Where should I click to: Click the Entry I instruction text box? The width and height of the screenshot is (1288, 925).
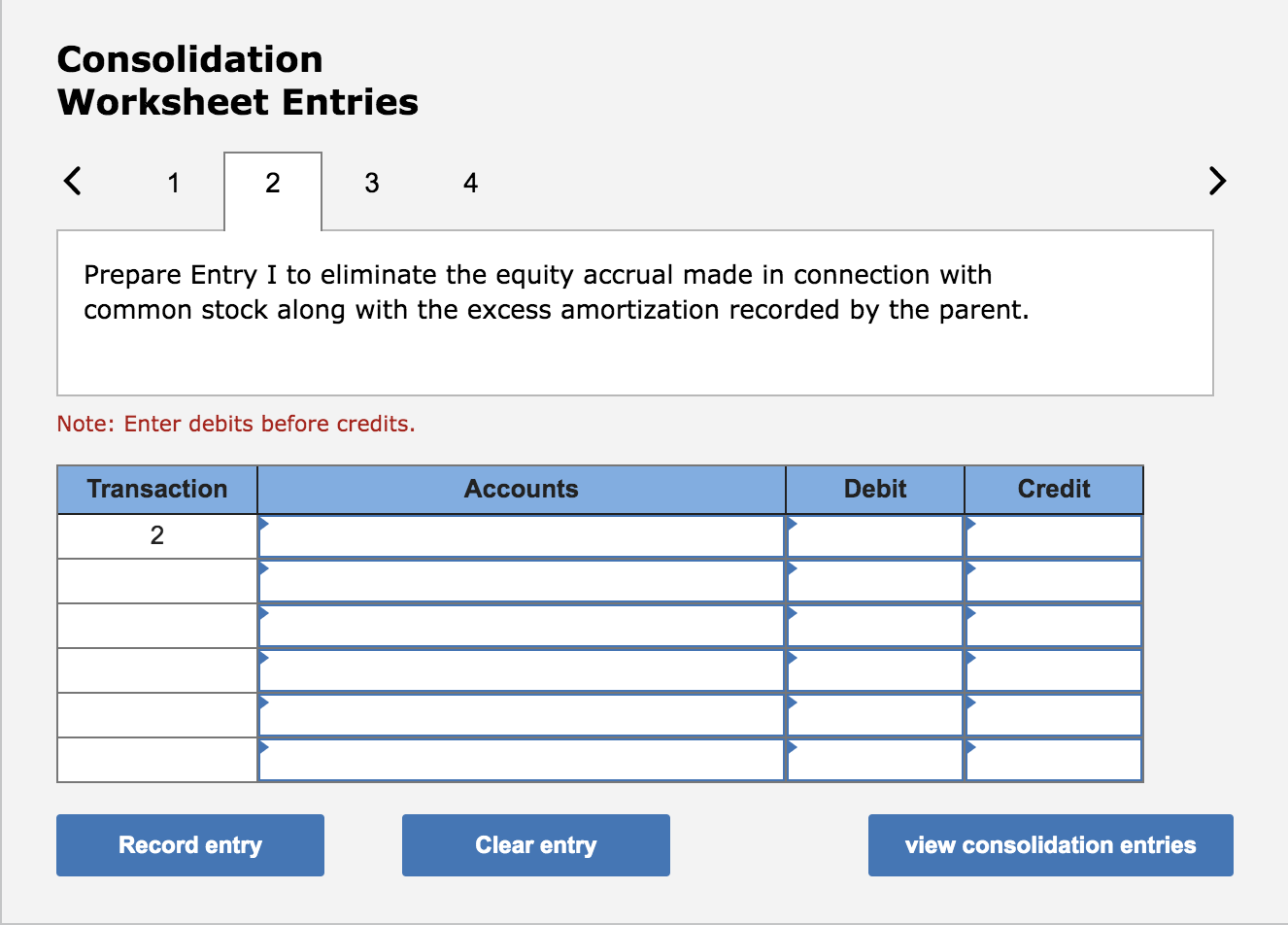point(634,311)
